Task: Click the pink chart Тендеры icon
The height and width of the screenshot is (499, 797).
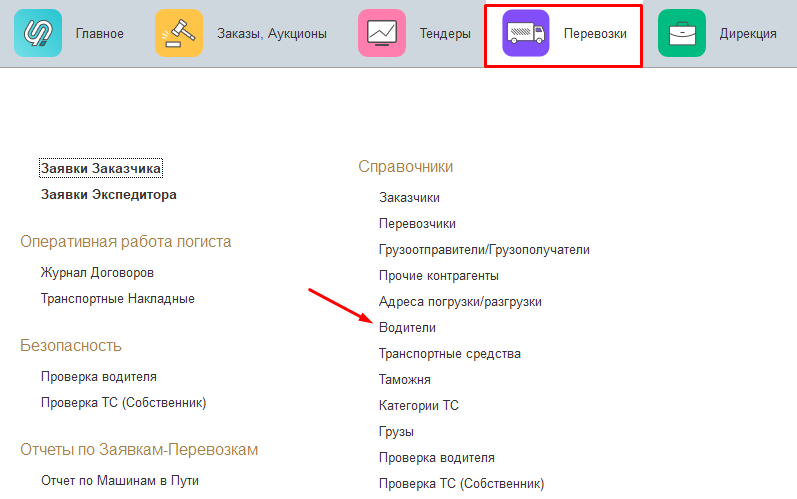Action: tap(382, 33)
